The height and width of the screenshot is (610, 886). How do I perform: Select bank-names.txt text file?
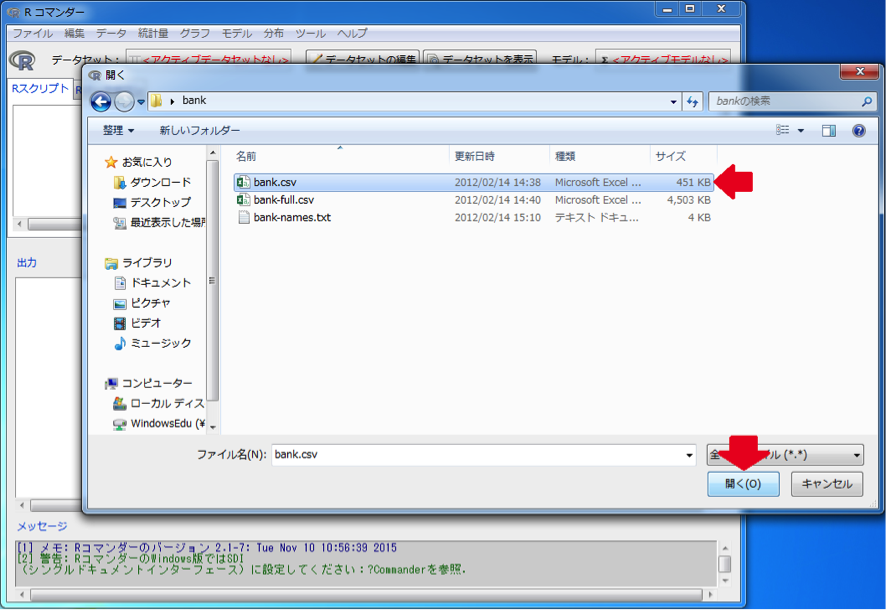point(291,217)
